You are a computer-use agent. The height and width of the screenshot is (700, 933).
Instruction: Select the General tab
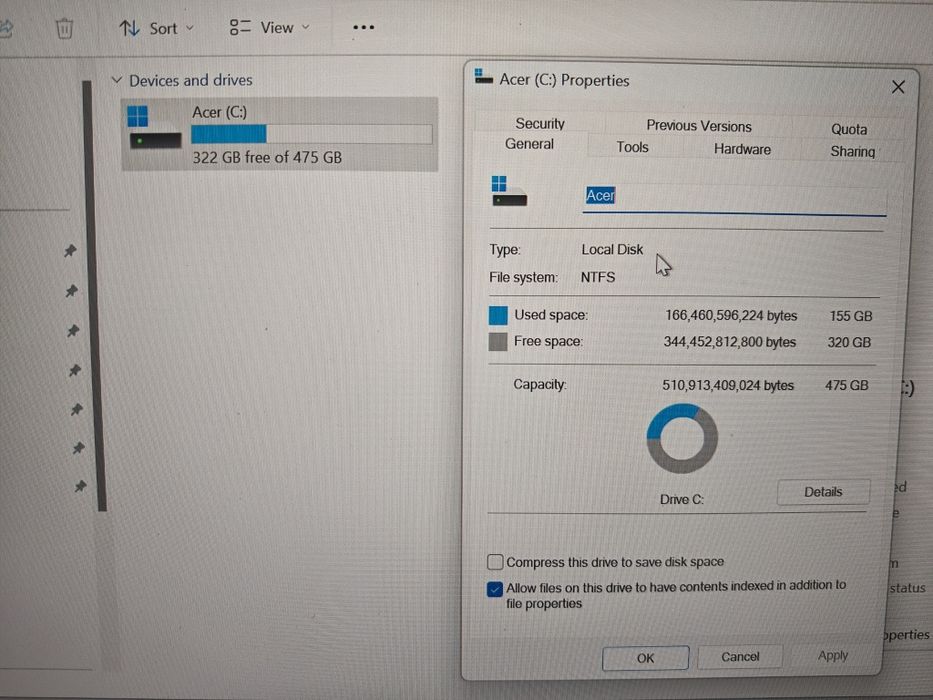click(529, 144)
